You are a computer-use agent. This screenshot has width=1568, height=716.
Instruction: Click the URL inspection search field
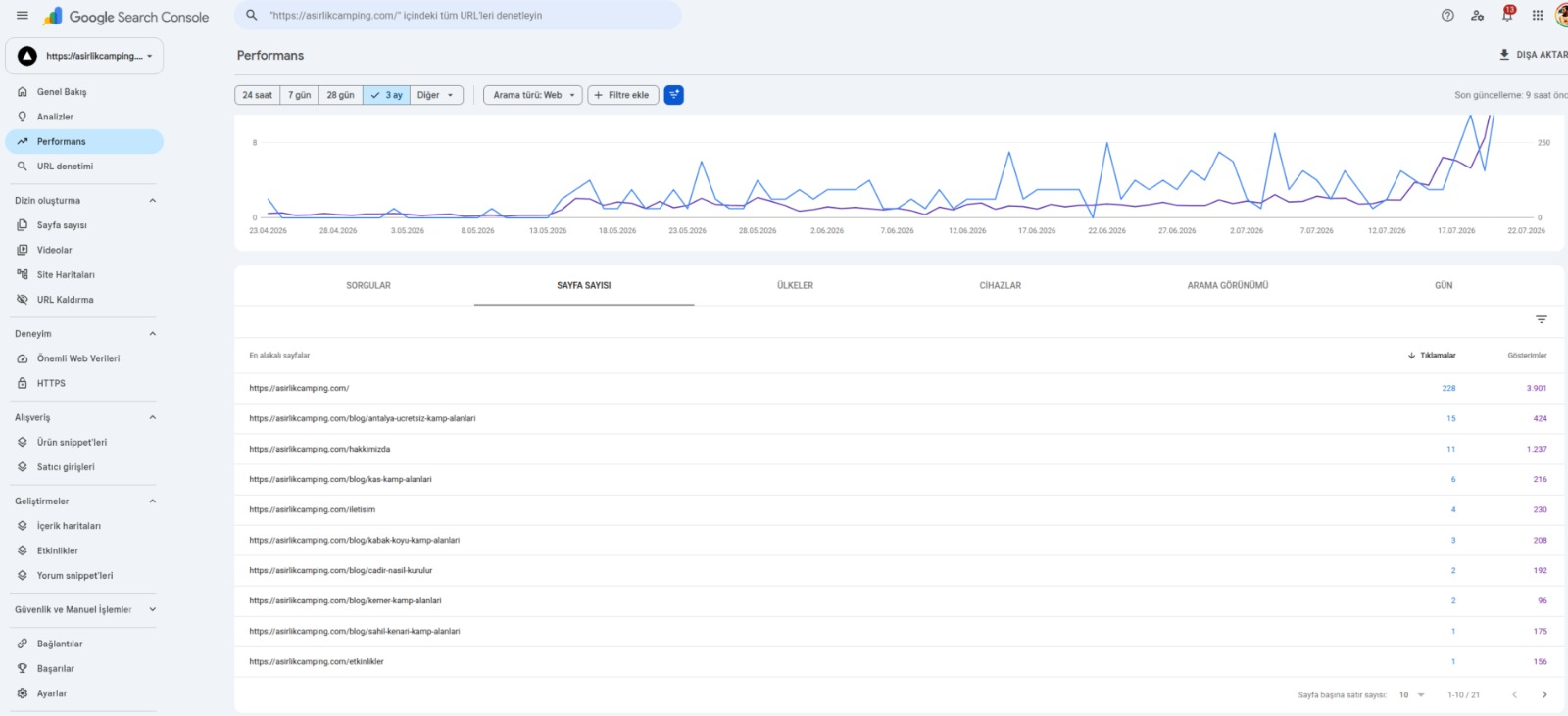point(458,16)
